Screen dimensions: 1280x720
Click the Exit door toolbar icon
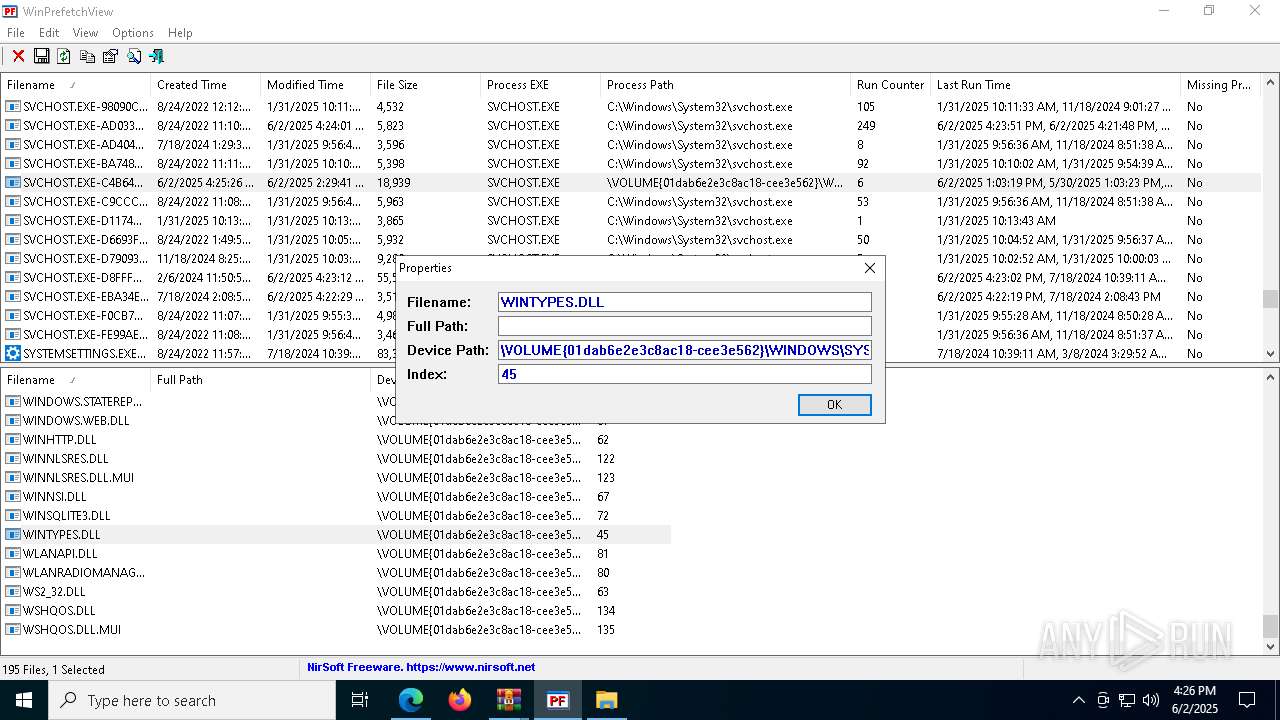156,56
